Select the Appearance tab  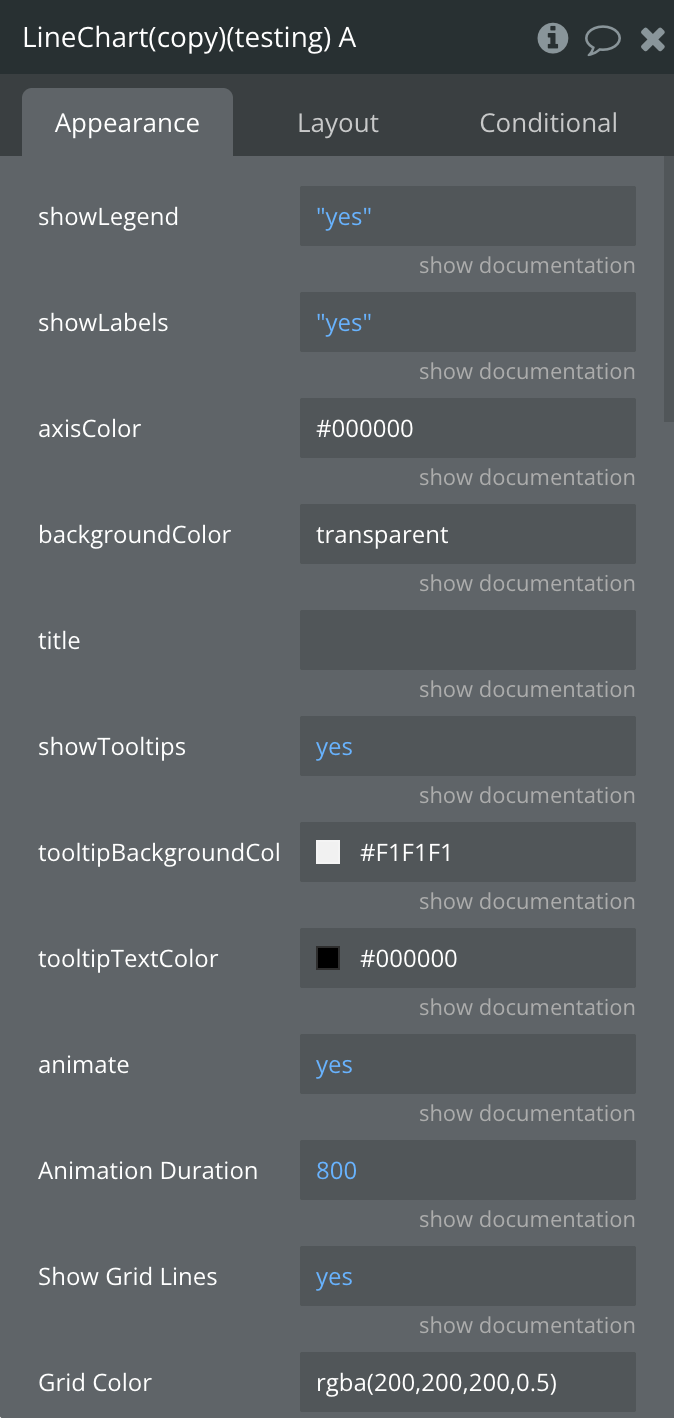coord(127,123)
